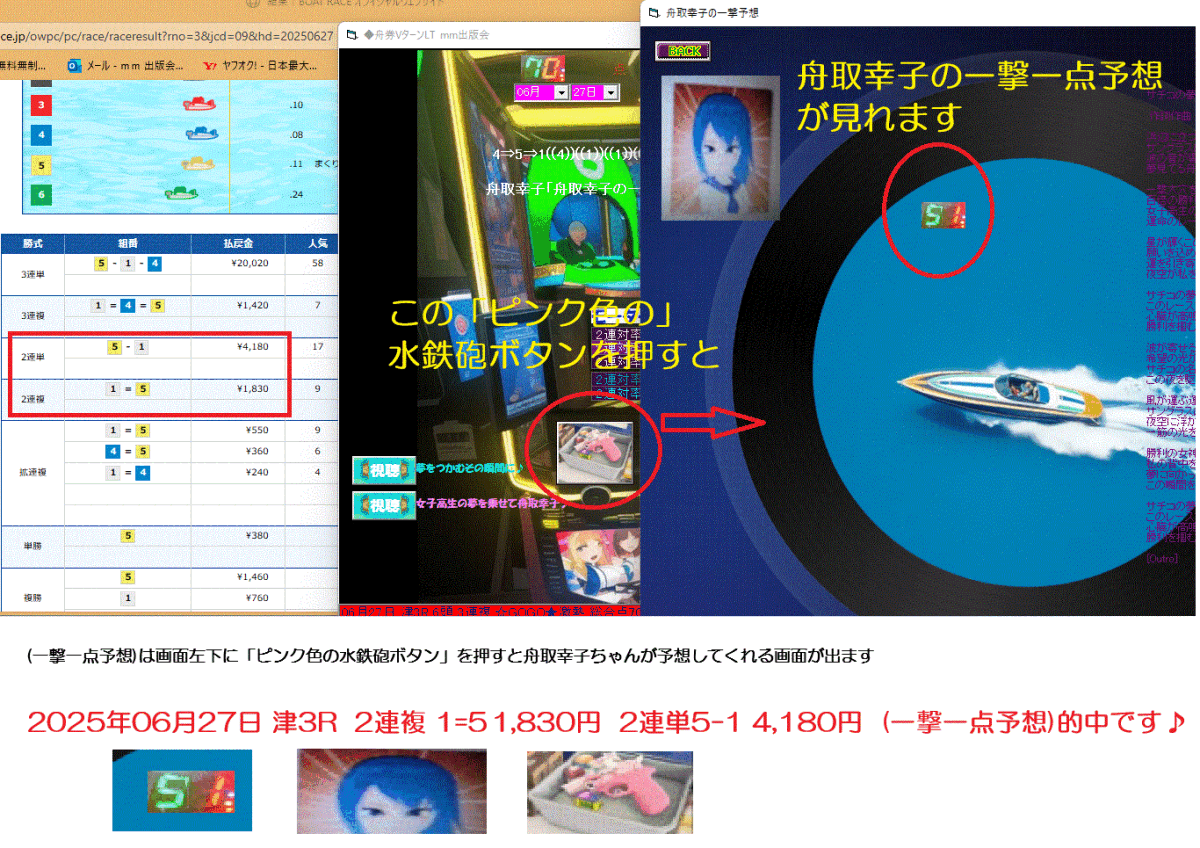This screenshot has height=848, width=1200.
Task: Click the green boat icon in lane 6
Action: (181, 193)
